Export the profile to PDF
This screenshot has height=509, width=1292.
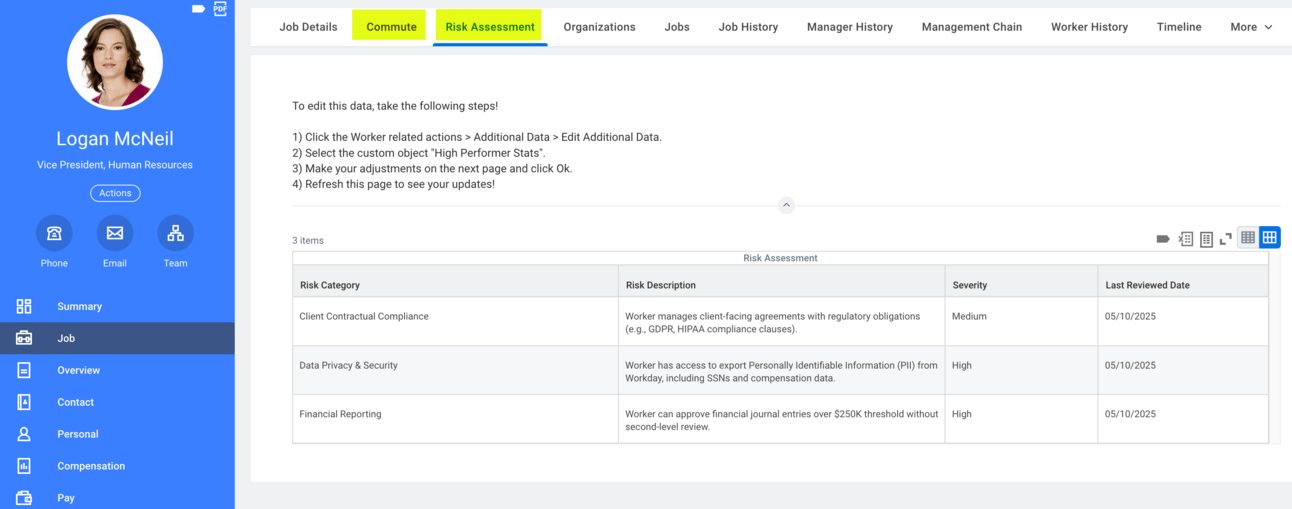pos(220,9)
